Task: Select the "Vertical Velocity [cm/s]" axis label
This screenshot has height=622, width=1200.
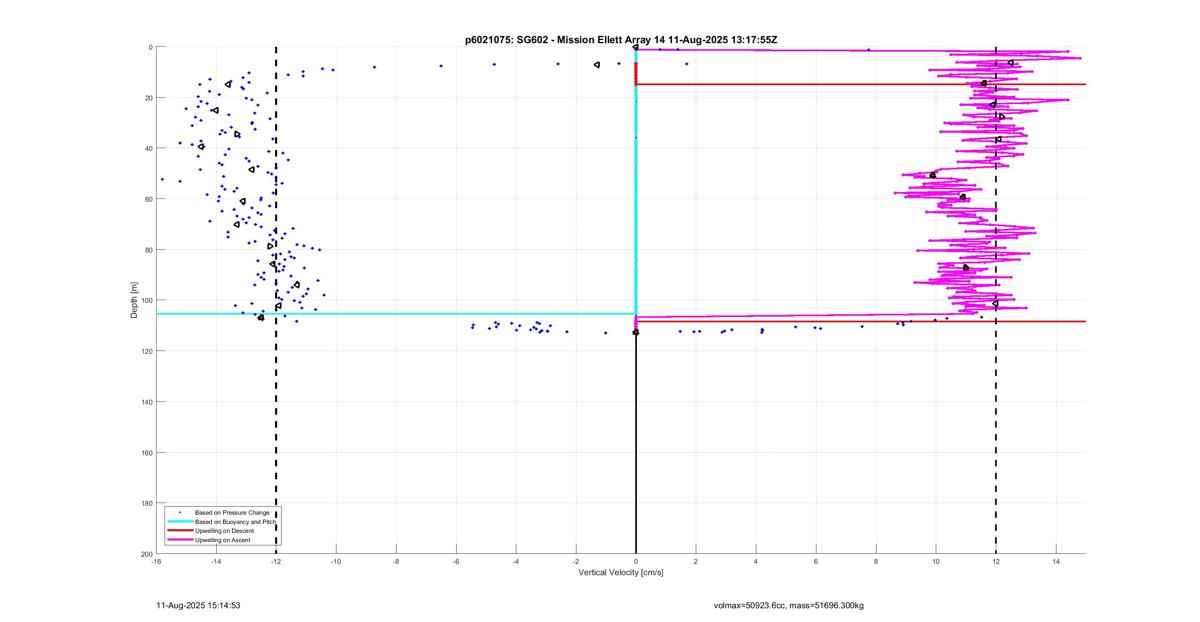Action: pyautogui.click(x=621, y=572)
